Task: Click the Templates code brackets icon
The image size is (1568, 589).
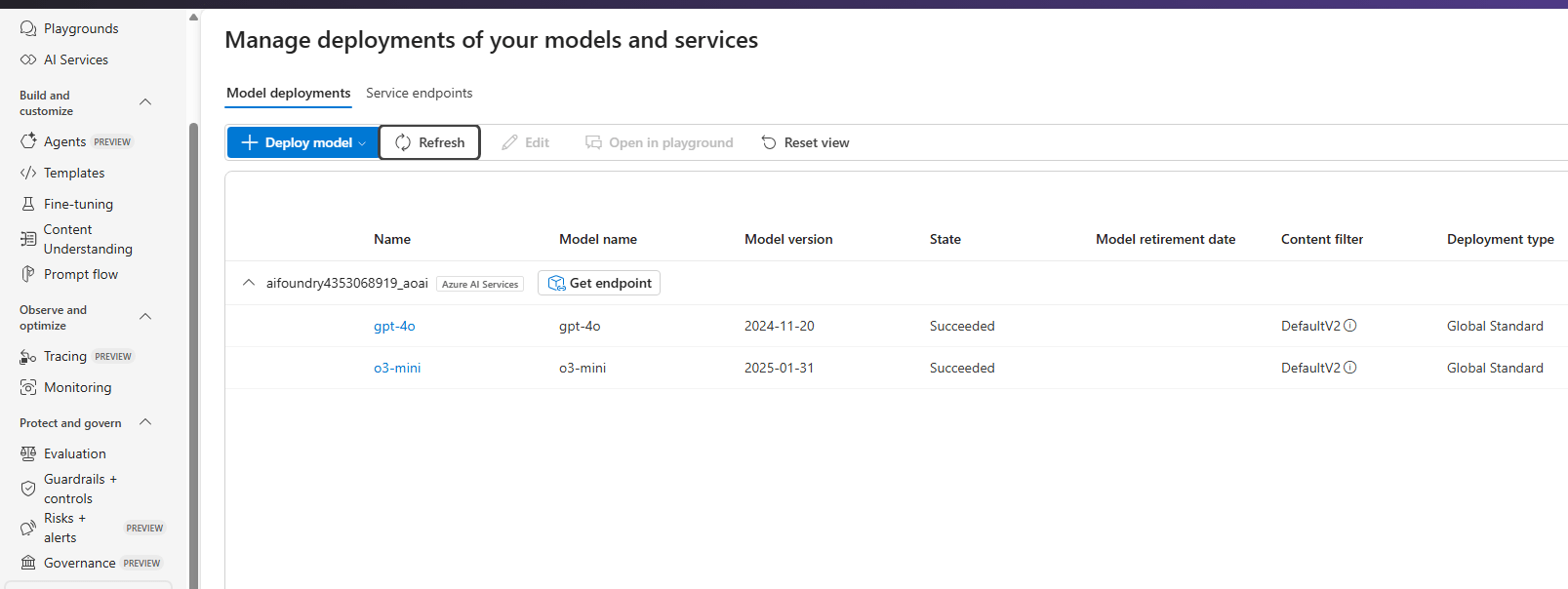Action: [x=28, y=173]
